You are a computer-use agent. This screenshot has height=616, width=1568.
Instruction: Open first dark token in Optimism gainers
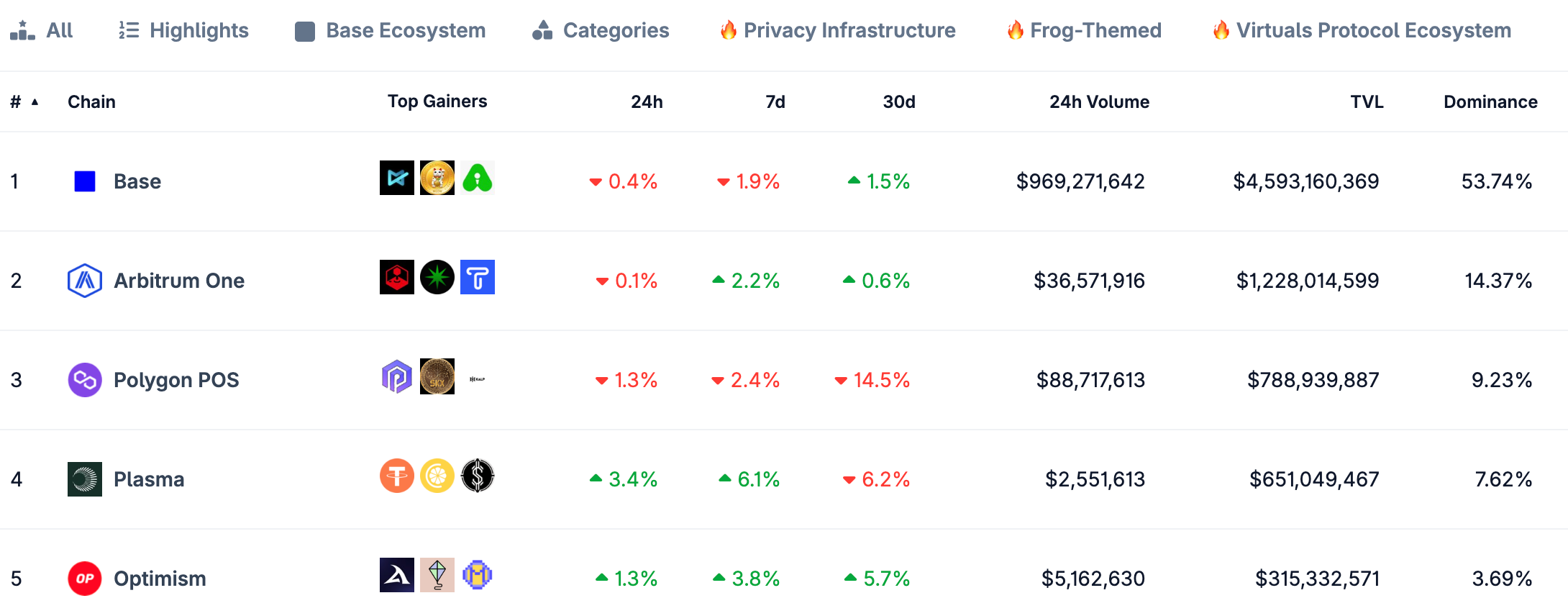[397, 575]
